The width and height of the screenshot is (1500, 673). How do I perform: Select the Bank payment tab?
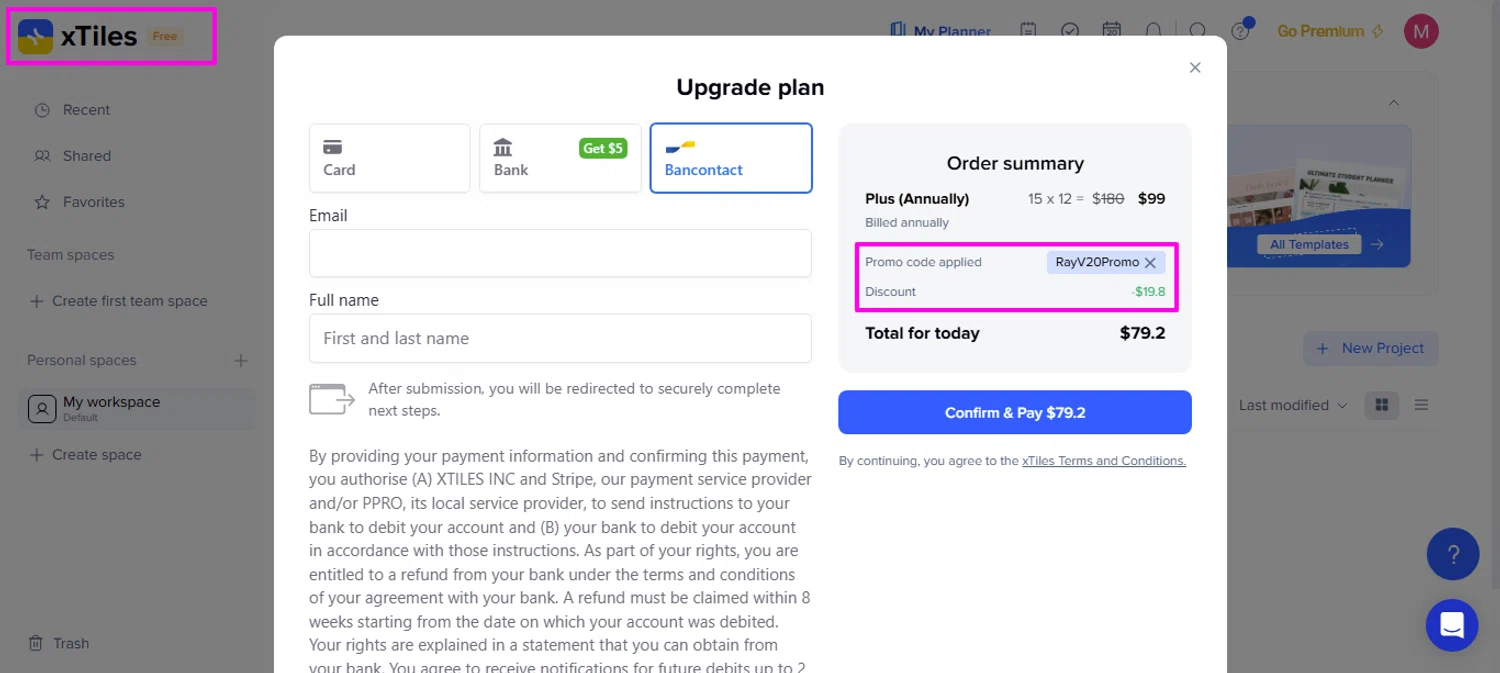560,158
